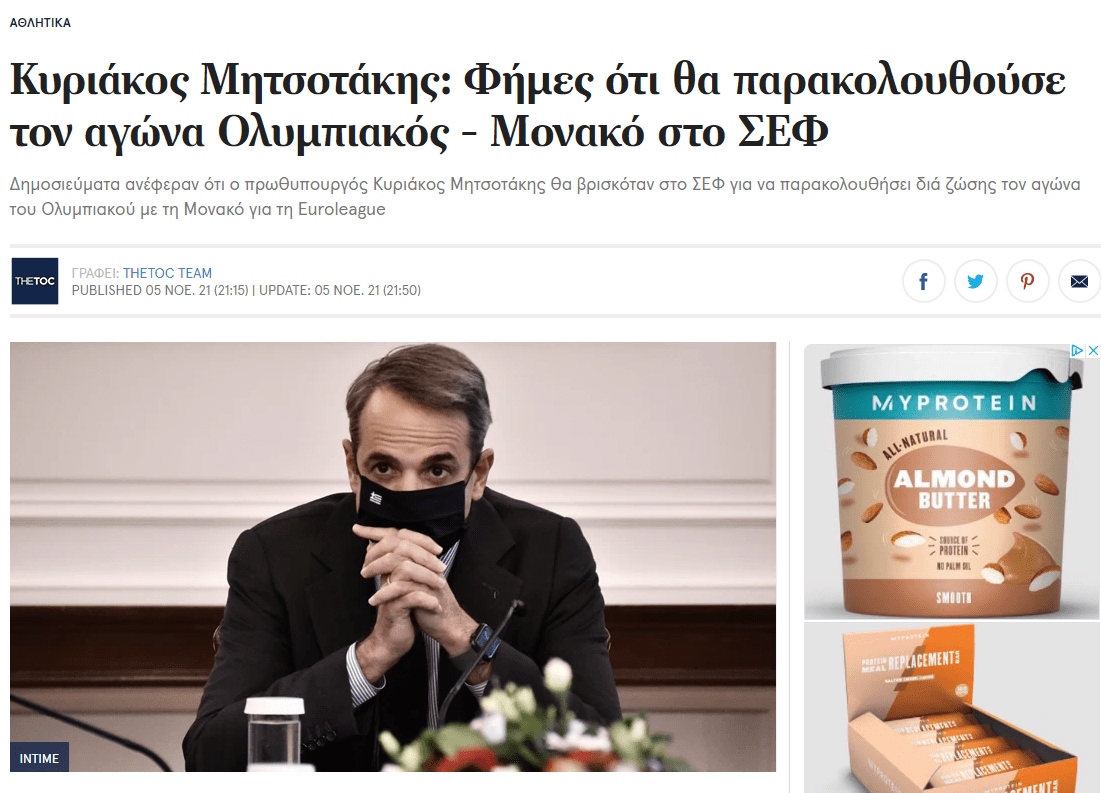Pin the article on Pinterest

[1027, 281]
